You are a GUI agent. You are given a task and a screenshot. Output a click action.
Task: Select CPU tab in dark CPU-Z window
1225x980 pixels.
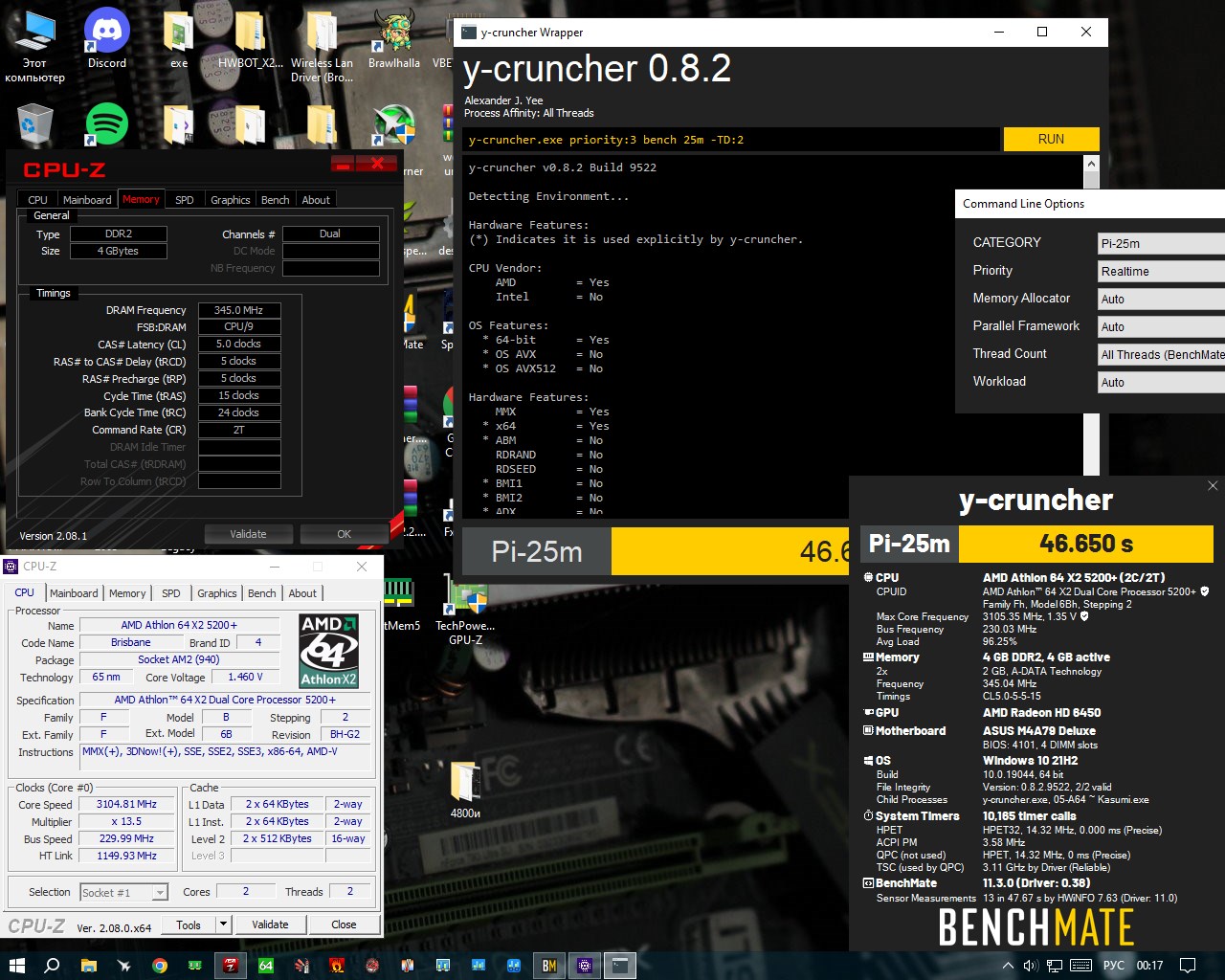[38, 199]
